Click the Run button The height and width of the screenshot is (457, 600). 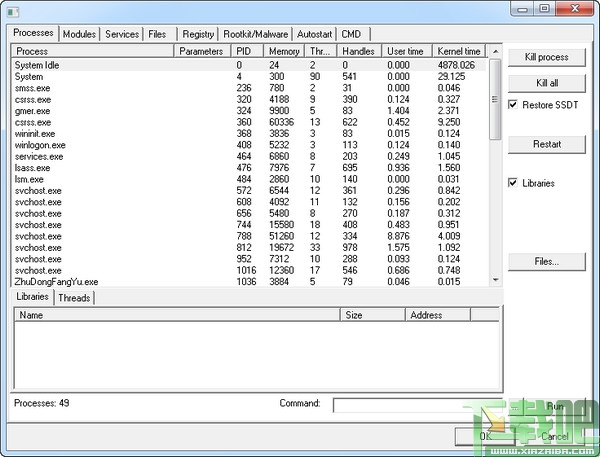554,406
